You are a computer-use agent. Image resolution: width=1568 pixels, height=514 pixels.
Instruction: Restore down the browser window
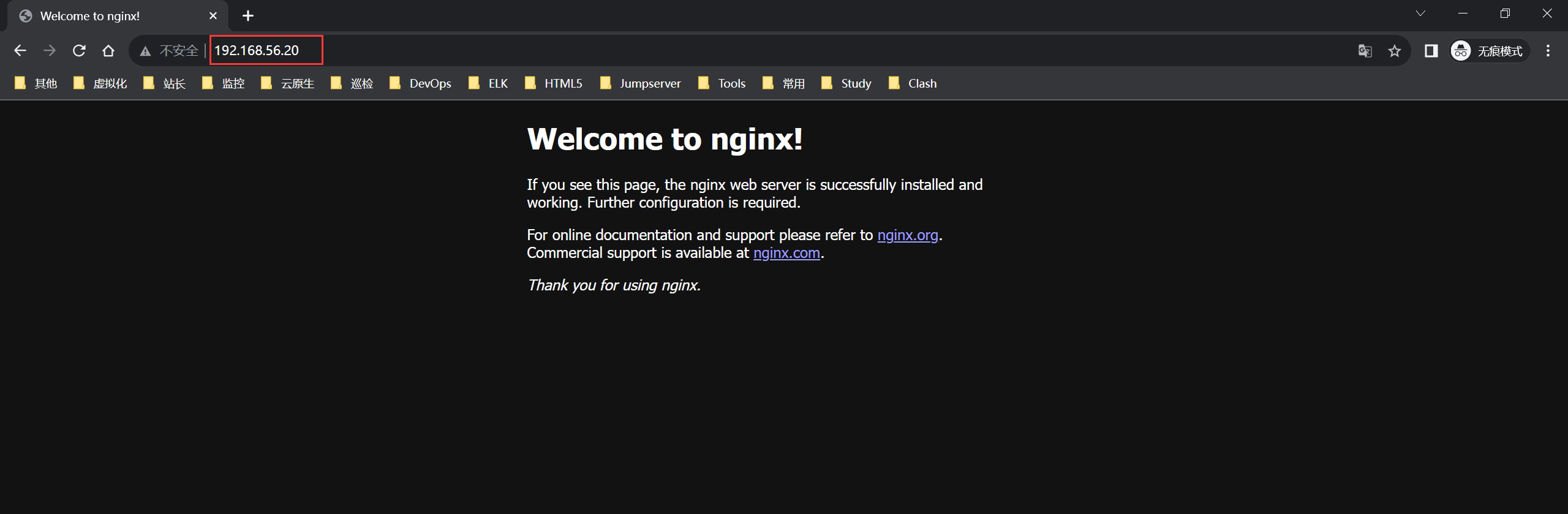click(1505, 13)
